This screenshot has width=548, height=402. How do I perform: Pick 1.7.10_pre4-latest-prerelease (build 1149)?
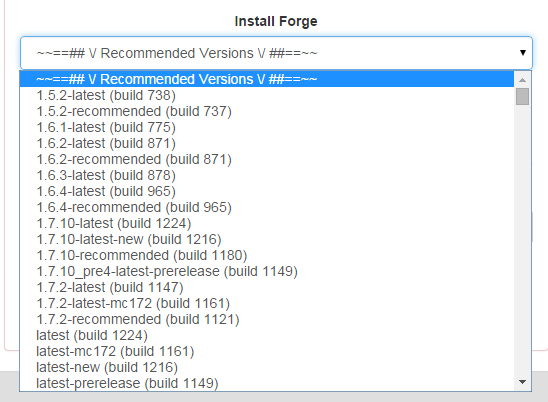click(267, 271)
